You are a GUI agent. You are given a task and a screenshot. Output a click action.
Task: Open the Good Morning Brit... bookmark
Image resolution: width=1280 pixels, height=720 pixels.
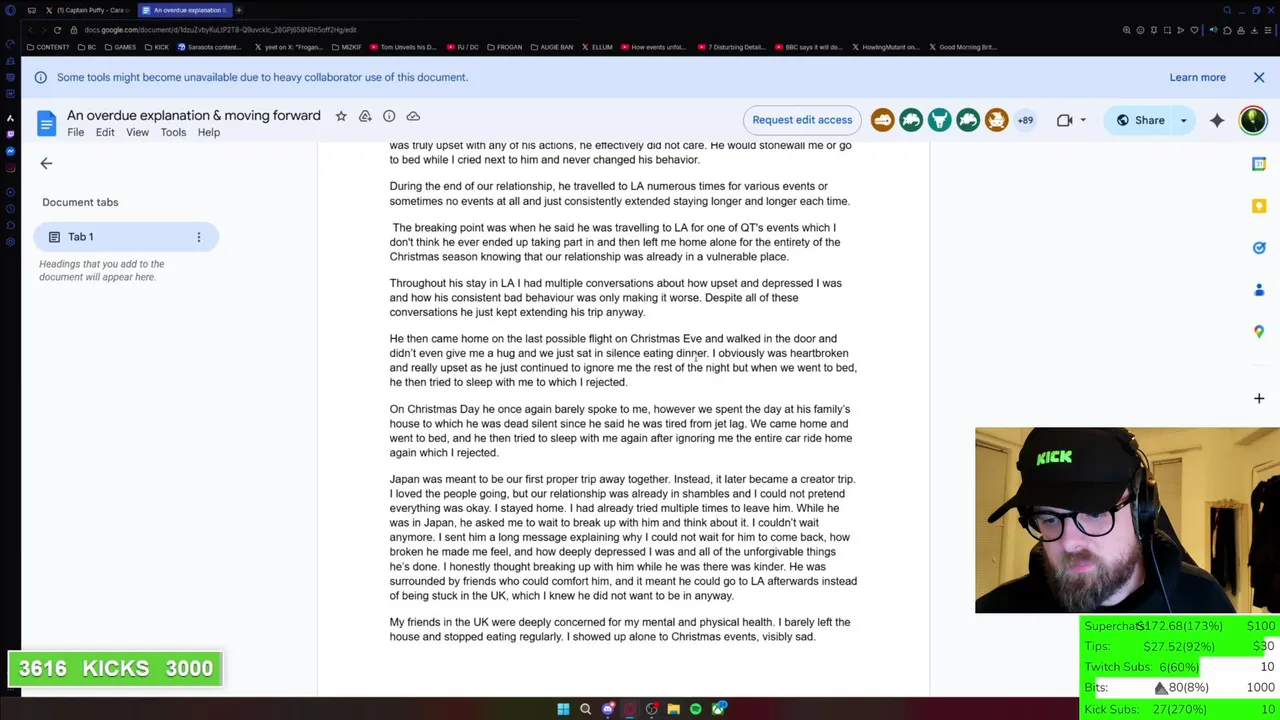[x=962, y=47]
